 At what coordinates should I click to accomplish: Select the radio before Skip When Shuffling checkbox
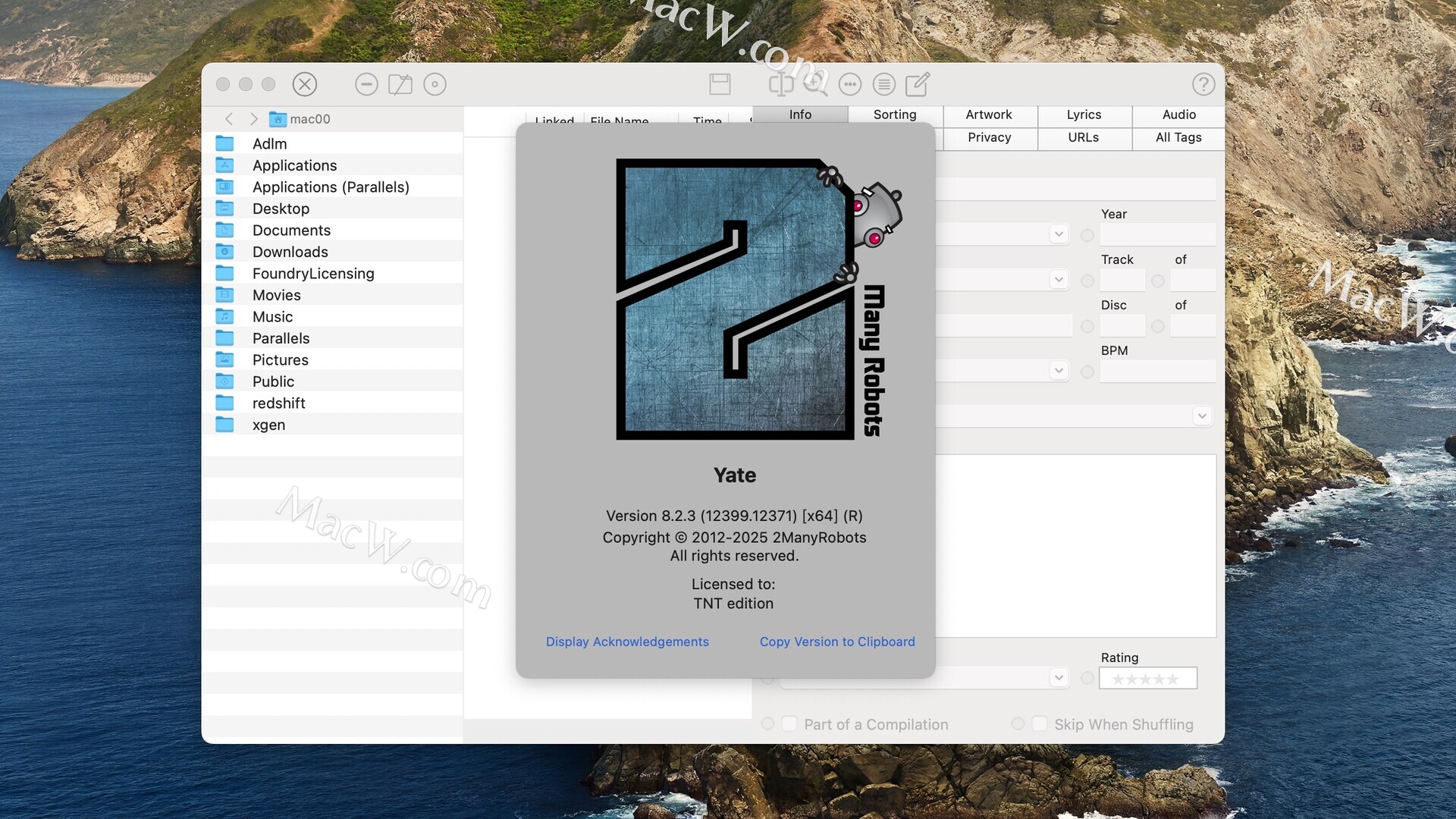[1018, 724]
